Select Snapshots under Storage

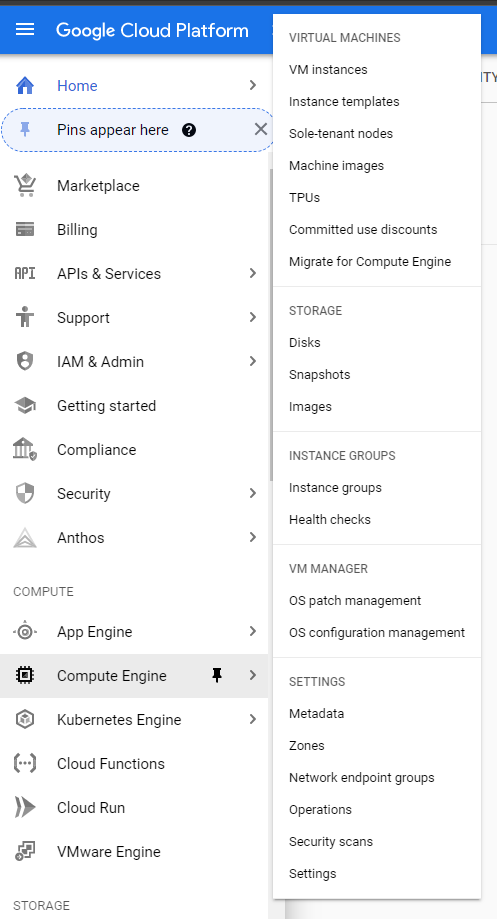tap(319, 375)
